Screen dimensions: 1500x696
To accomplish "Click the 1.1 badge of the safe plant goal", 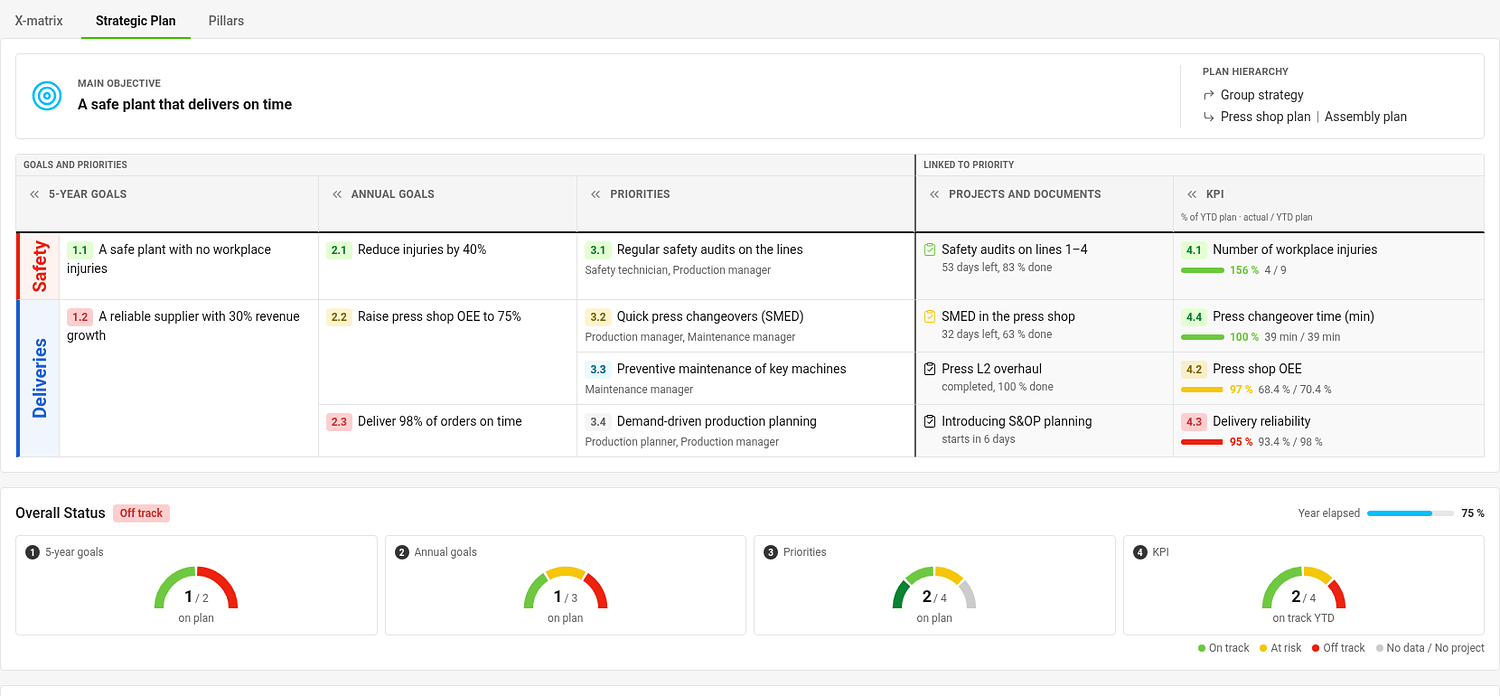I will pos(80,250).
